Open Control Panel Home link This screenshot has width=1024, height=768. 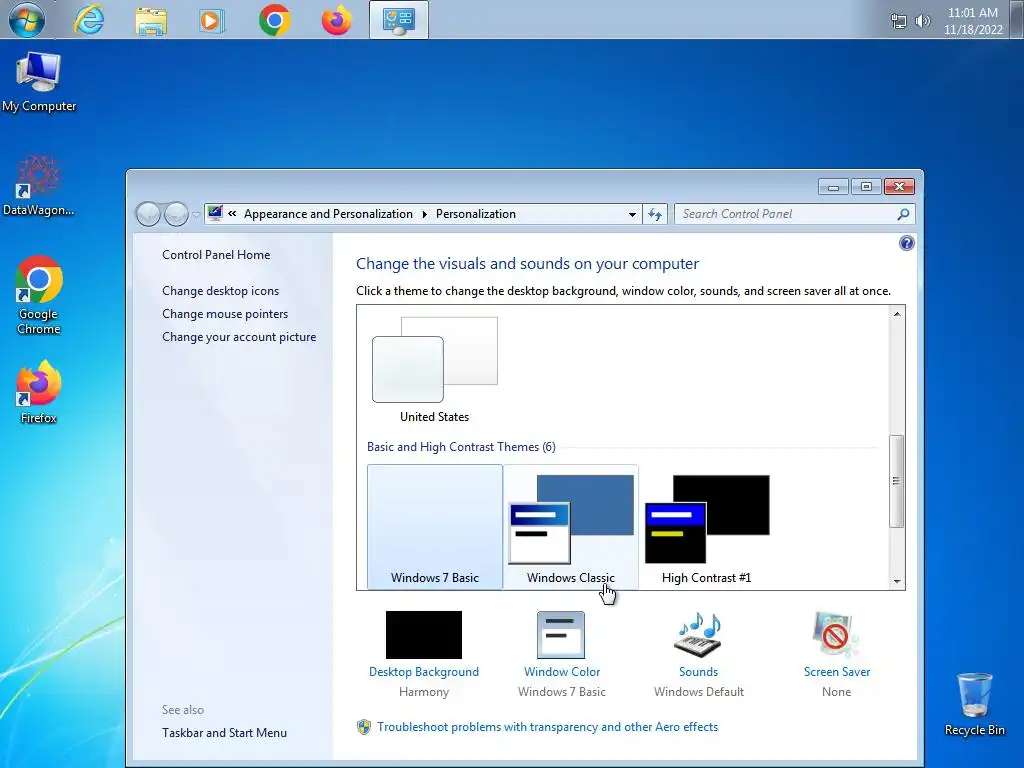(216, 255)
